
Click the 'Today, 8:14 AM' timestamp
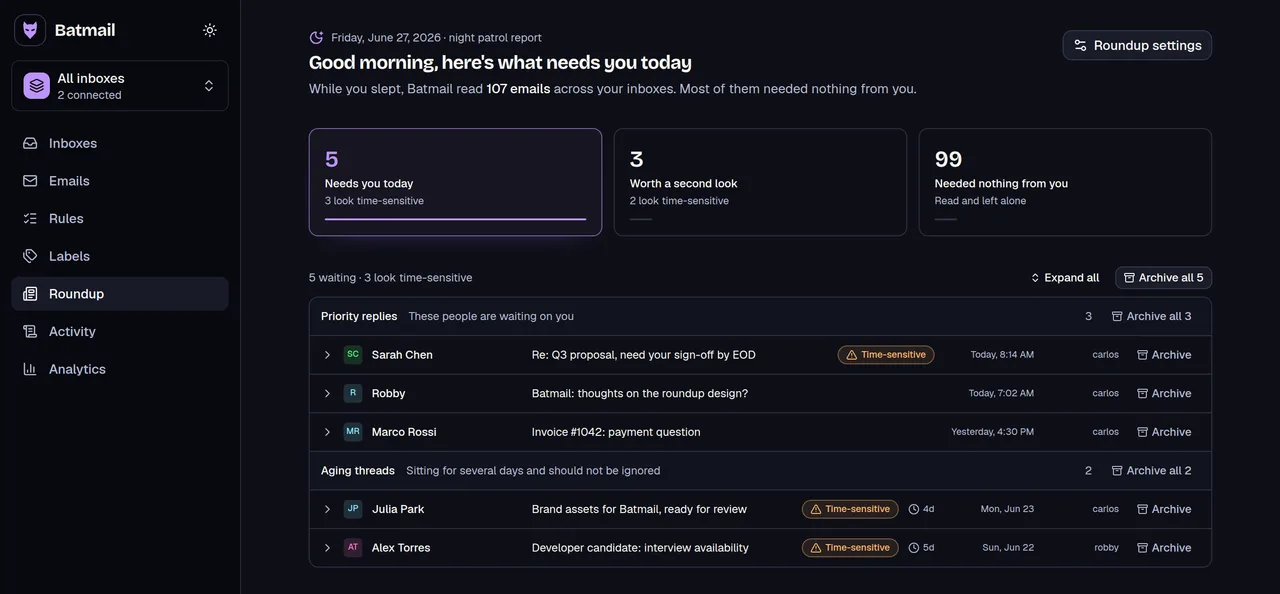[x=1002, y=355]
